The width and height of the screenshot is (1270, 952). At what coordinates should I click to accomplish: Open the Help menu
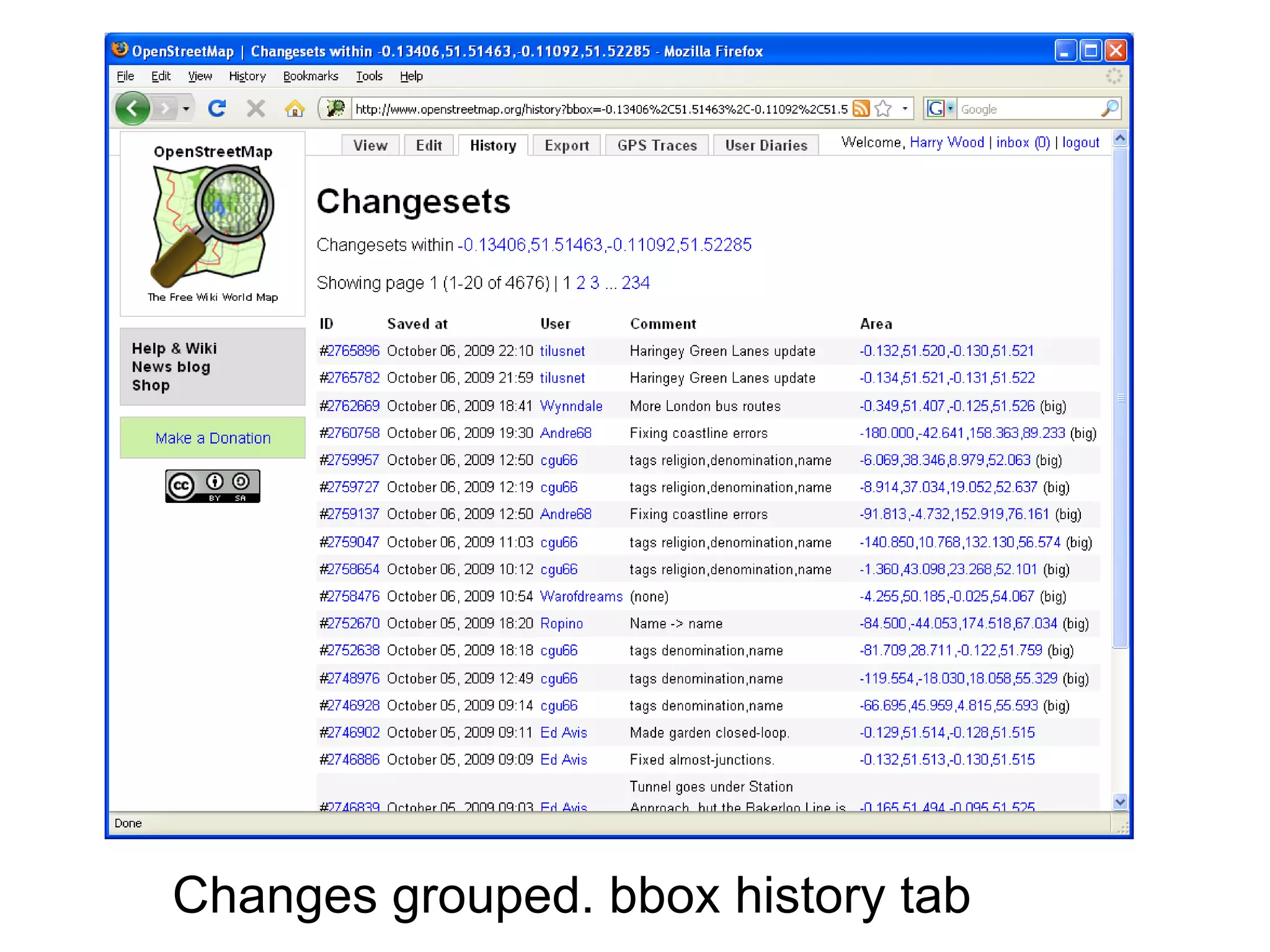click(411, 76)
